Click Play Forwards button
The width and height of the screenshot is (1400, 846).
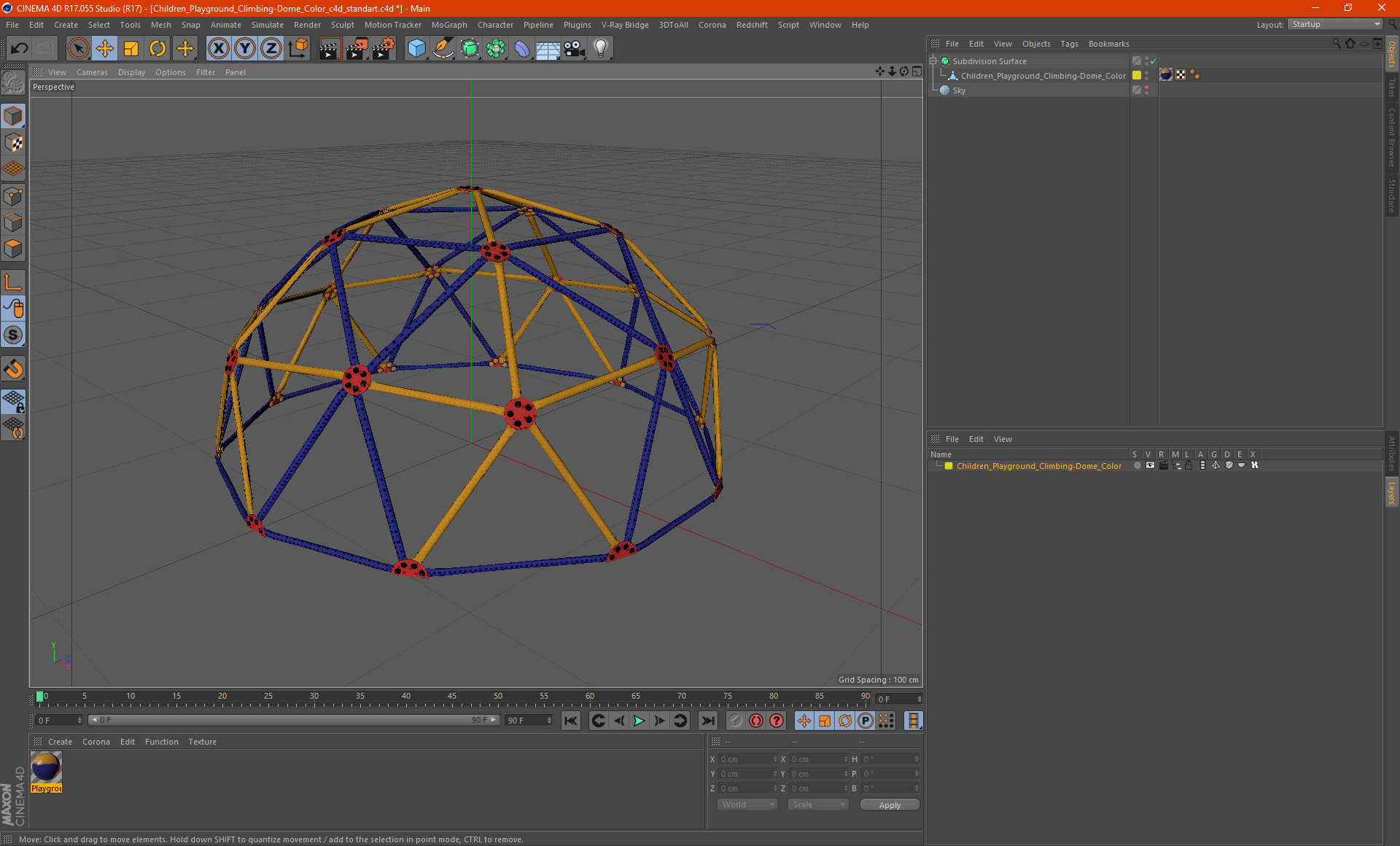coord(639,721)
